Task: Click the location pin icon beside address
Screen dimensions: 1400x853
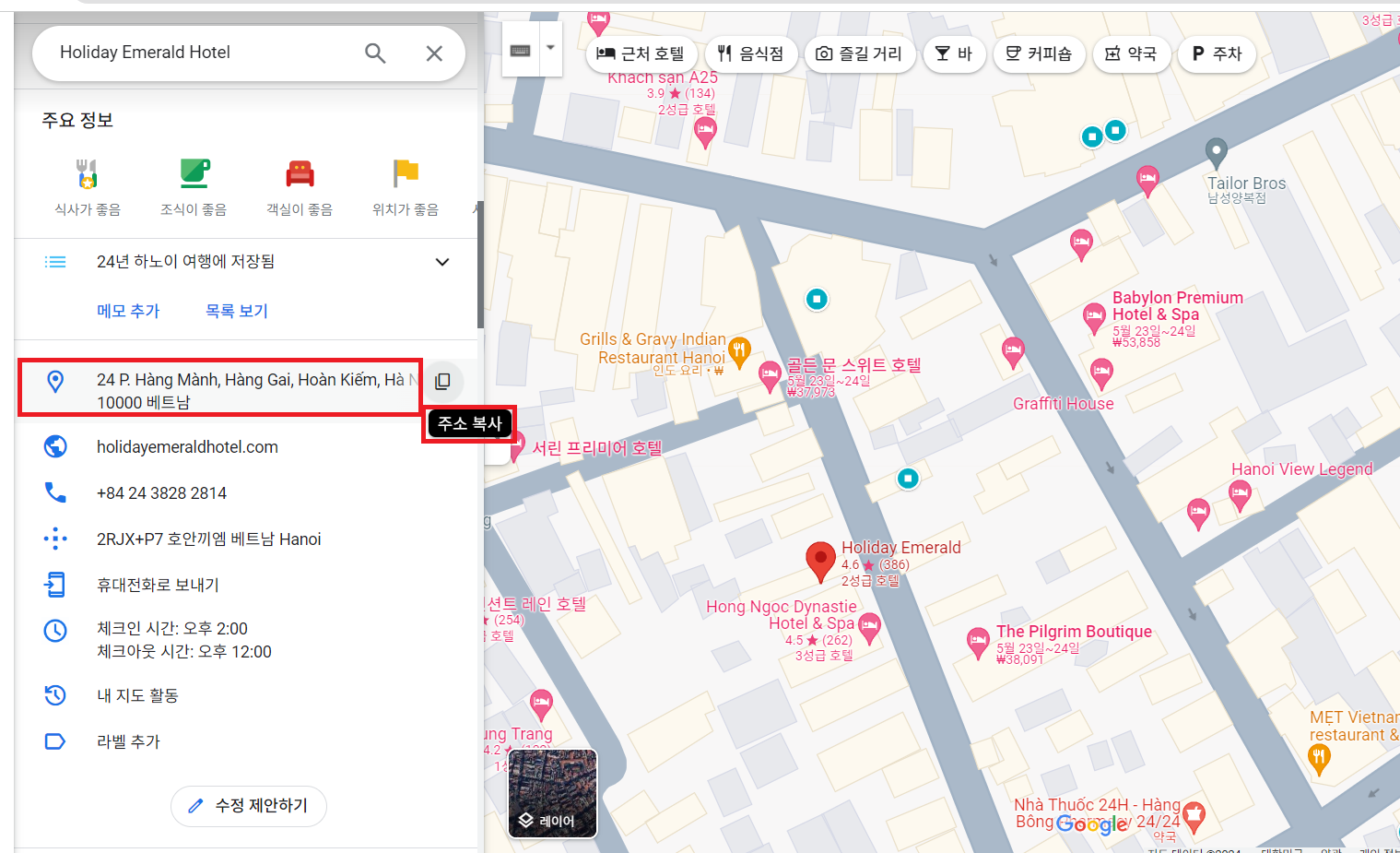Action: click(x=55, y=381)
